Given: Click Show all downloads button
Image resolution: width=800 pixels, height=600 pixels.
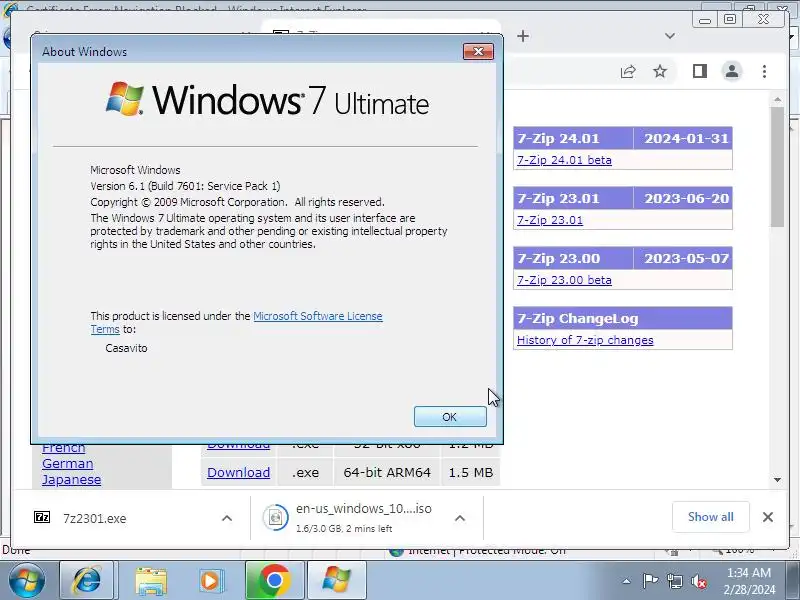Looking at the screenshot, I should pyautogui.click(x=711, y=517).
